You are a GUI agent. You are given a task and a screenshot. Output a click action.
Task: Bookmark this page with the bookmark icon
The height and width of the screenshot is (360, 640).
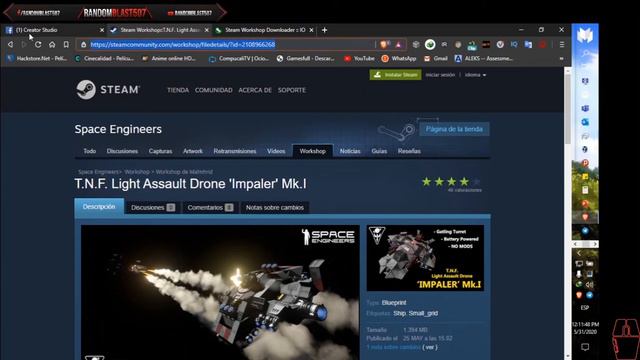(66, 44)
